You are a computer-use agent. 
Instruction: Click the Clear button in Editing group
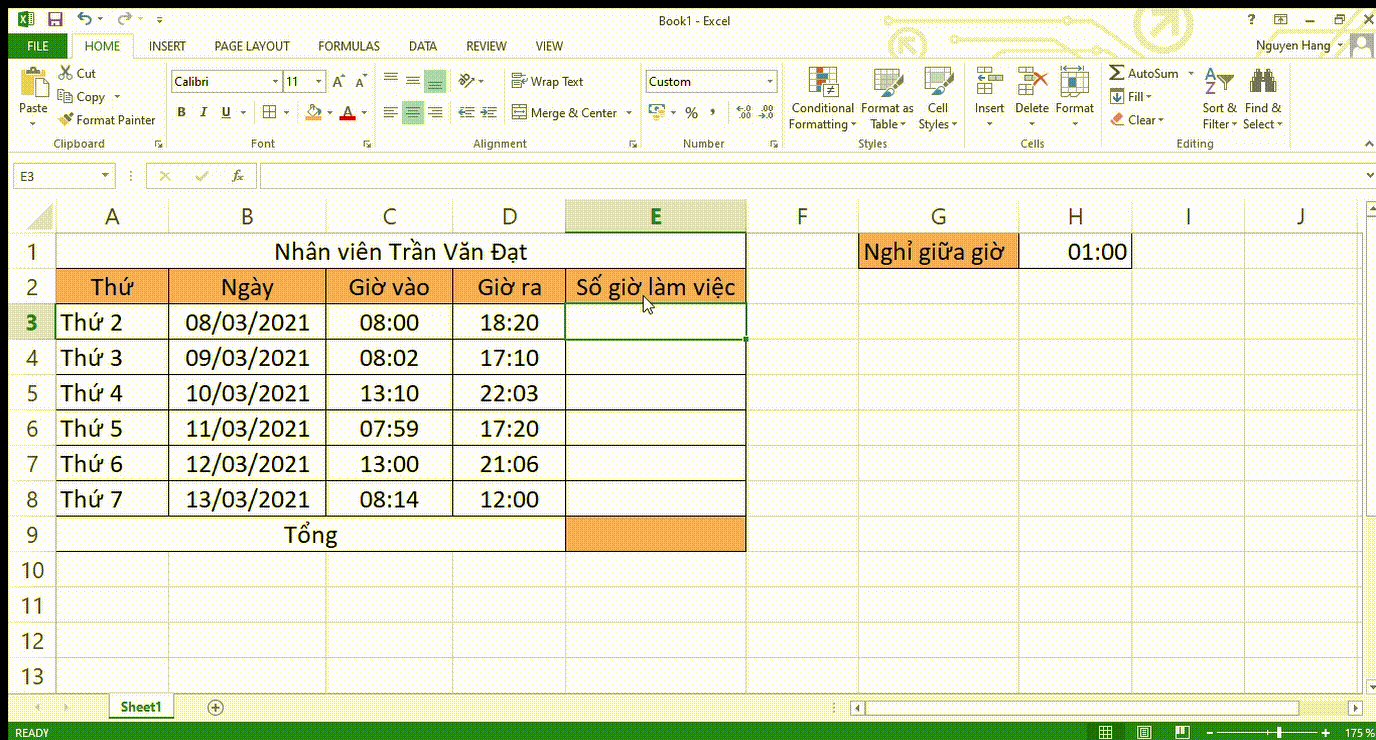coord(1137,120)
